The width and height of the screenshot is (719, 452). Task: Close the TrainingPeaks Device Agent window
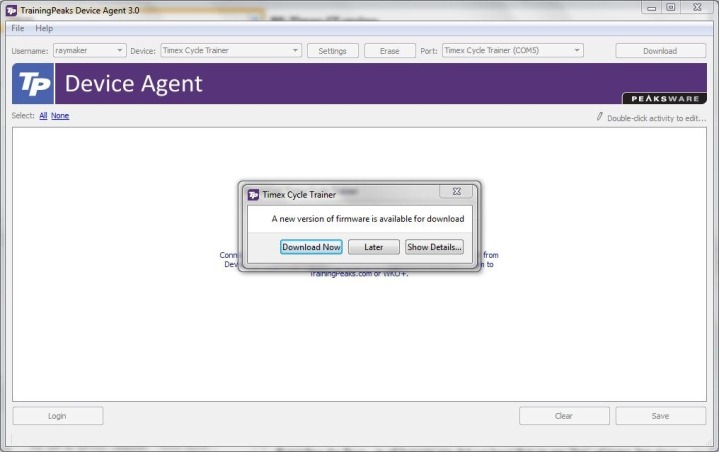pyautogui.click(x=697, y=8)
